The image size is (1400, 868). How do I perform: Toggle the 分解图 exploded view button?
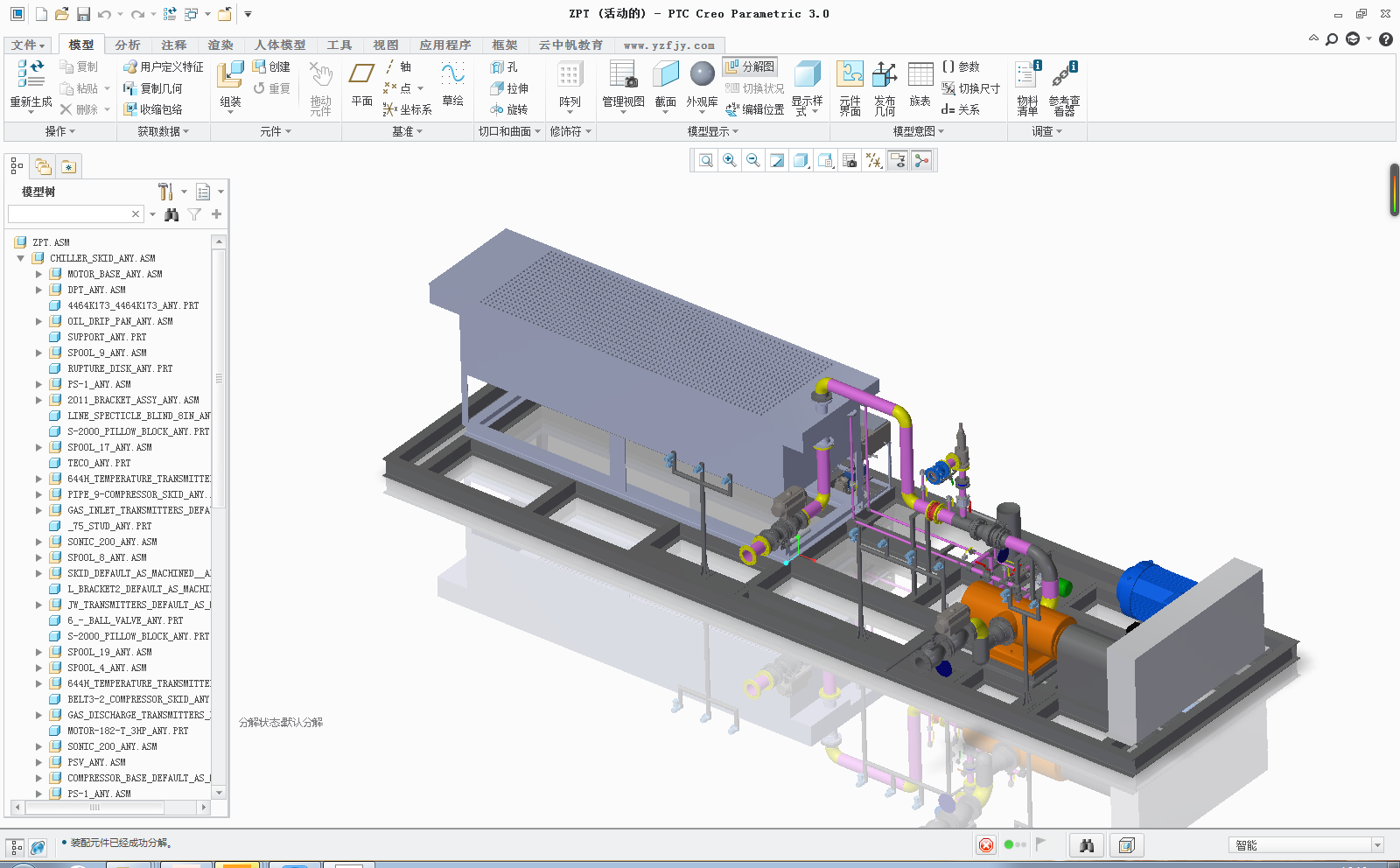(x=749, y=66)
